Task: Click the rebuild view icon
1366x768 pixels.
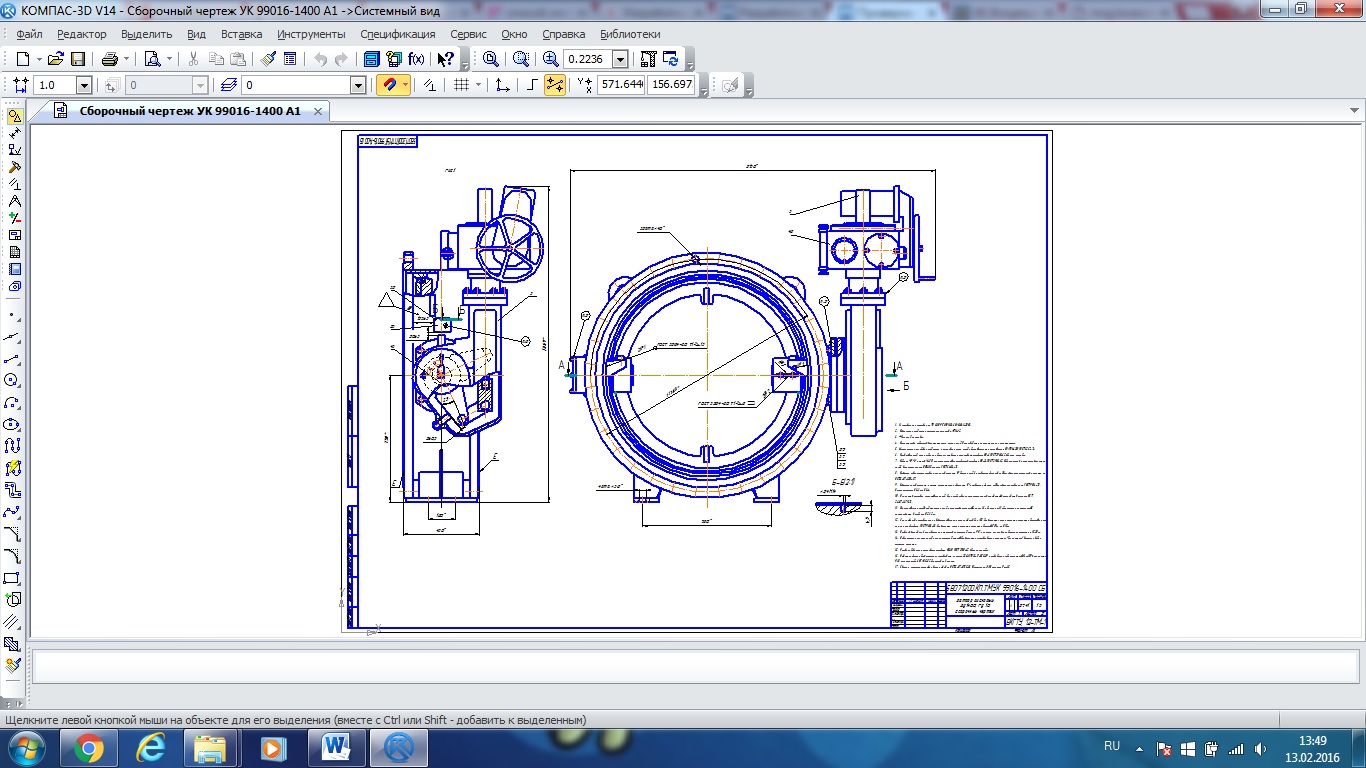Action: tap(649, 59)
